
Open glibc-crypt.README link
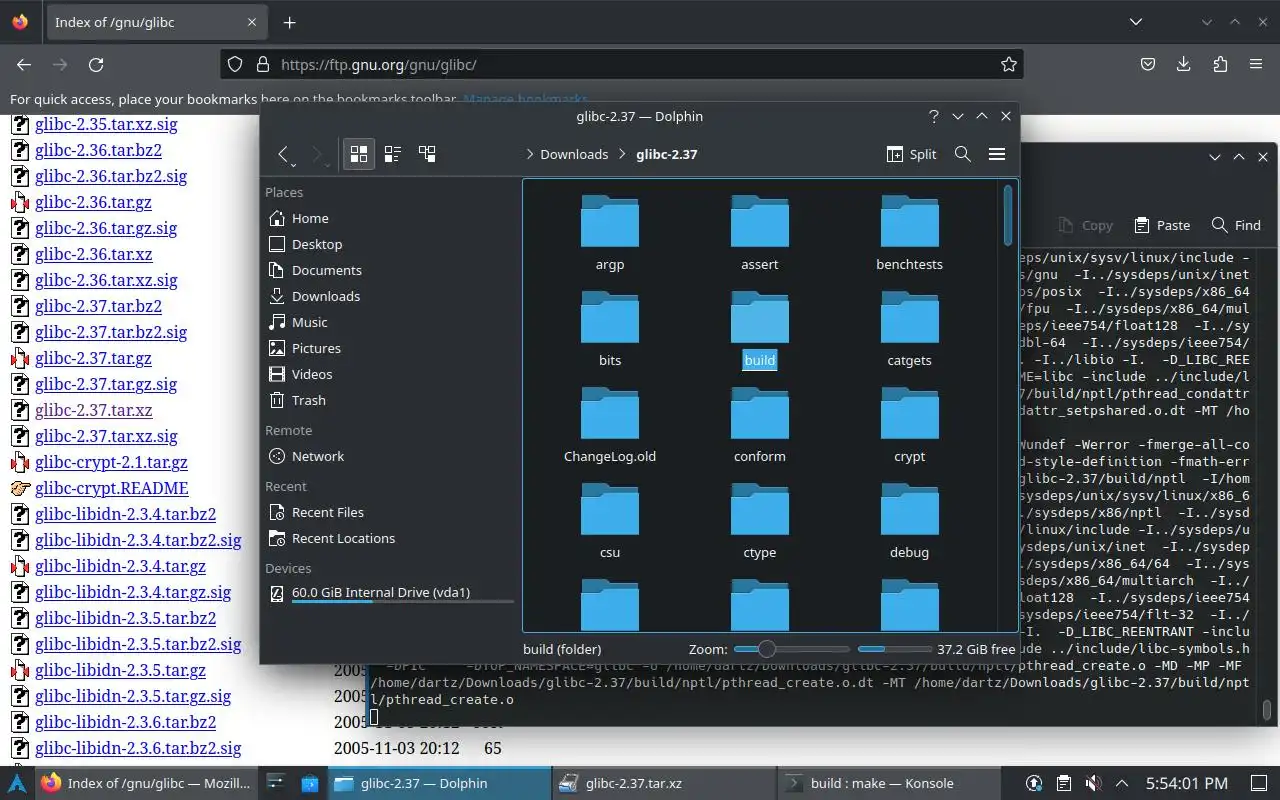[111, 488]
